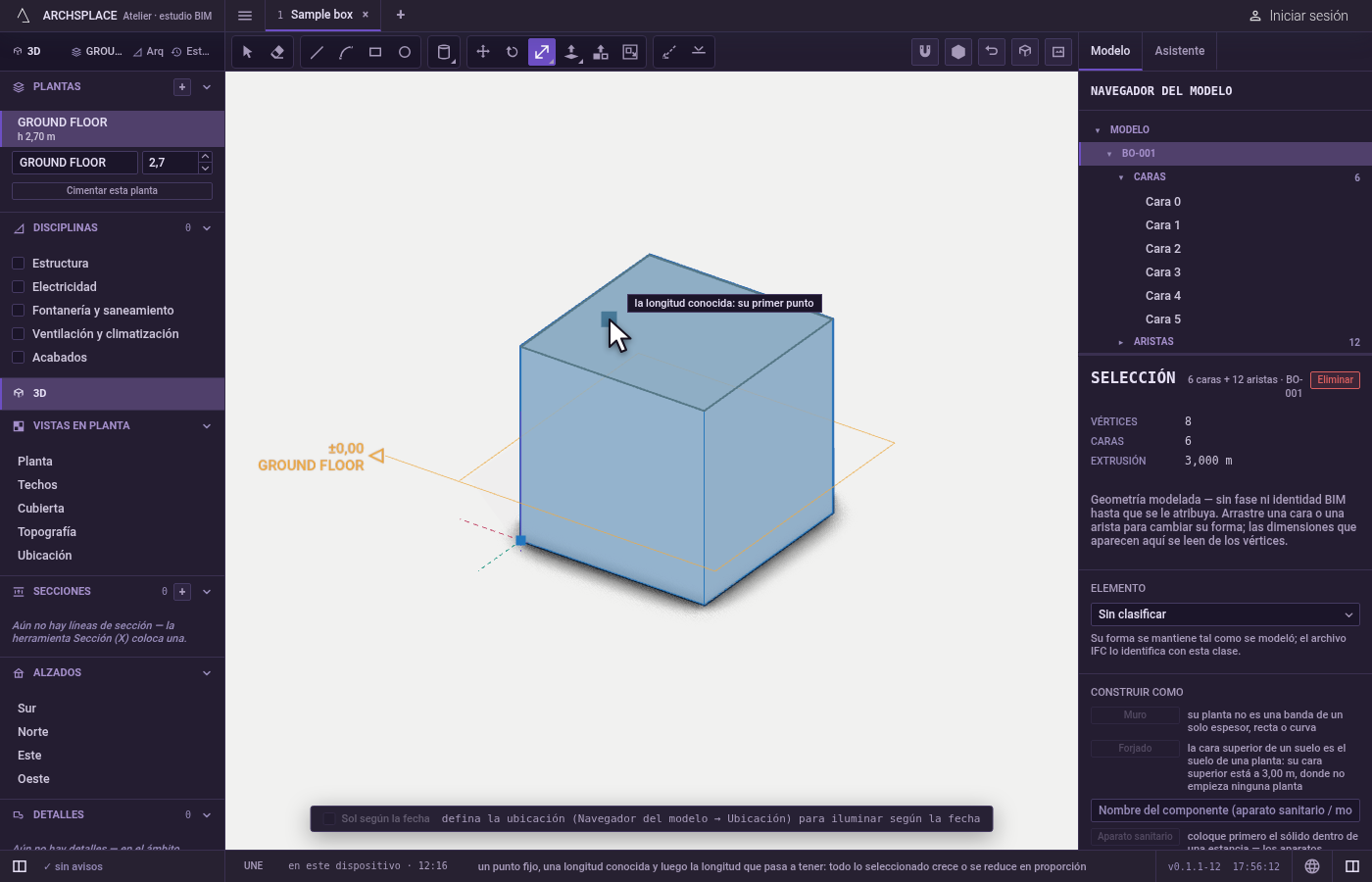The width and height of the screenshot is (1372, 882).
Task: Open the Sin clasificar element dropdown
Action: (1225, 614)
